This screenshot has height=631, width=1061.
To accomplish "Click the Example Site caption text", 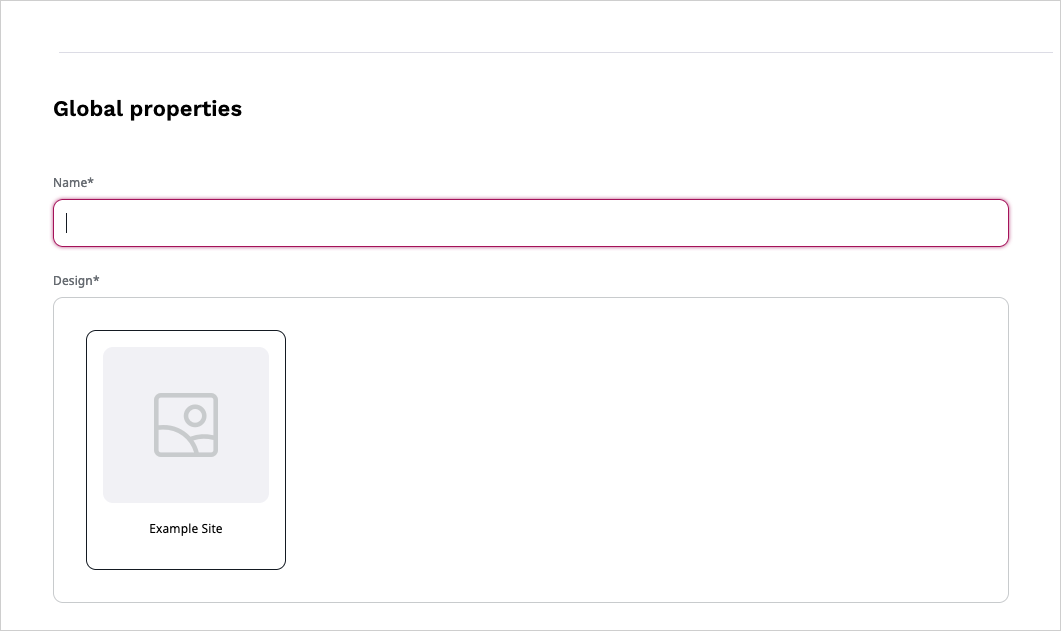I will [186, 529].
